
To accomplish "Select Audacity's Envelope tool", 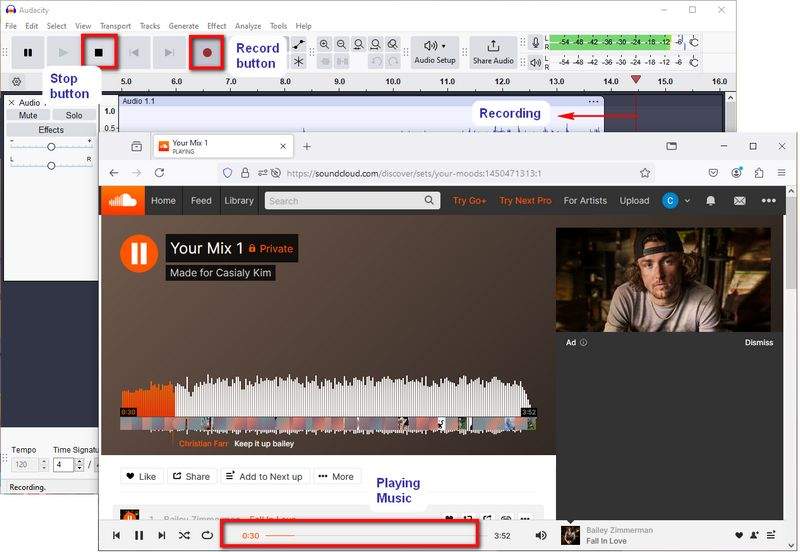I will pyautogui.click(x=299, y=44).
